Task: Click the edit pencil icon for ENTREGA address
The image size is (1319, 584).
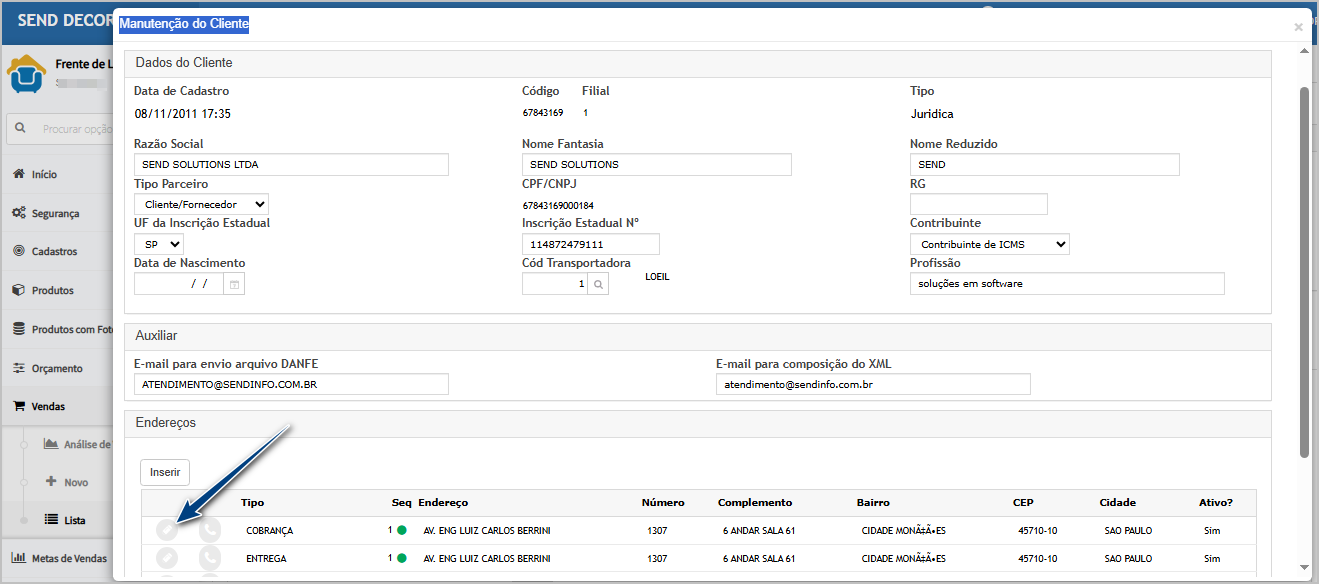Action: coord(168,559)
